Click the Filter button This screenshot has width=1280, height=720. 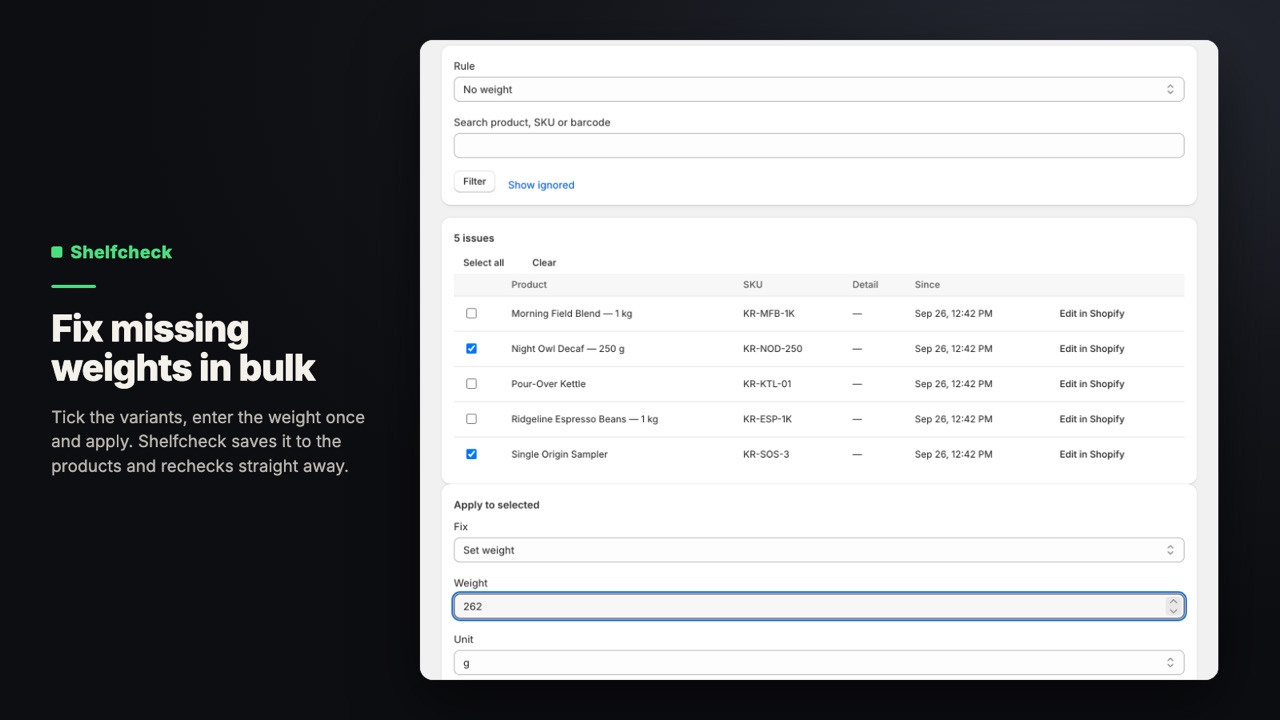pos(474,182)
